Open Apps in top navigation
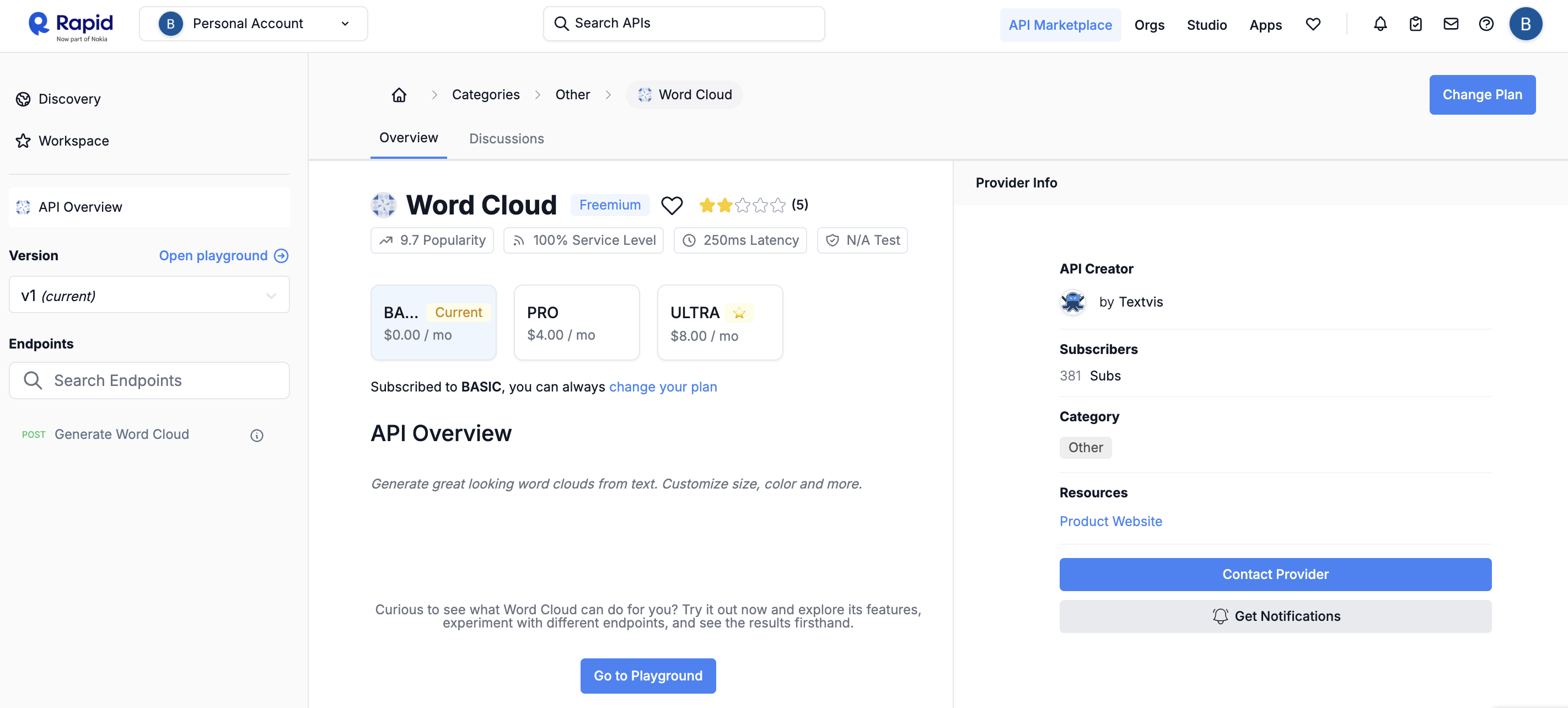Screen dimensions: 1568x708 tap(1265, 25)
